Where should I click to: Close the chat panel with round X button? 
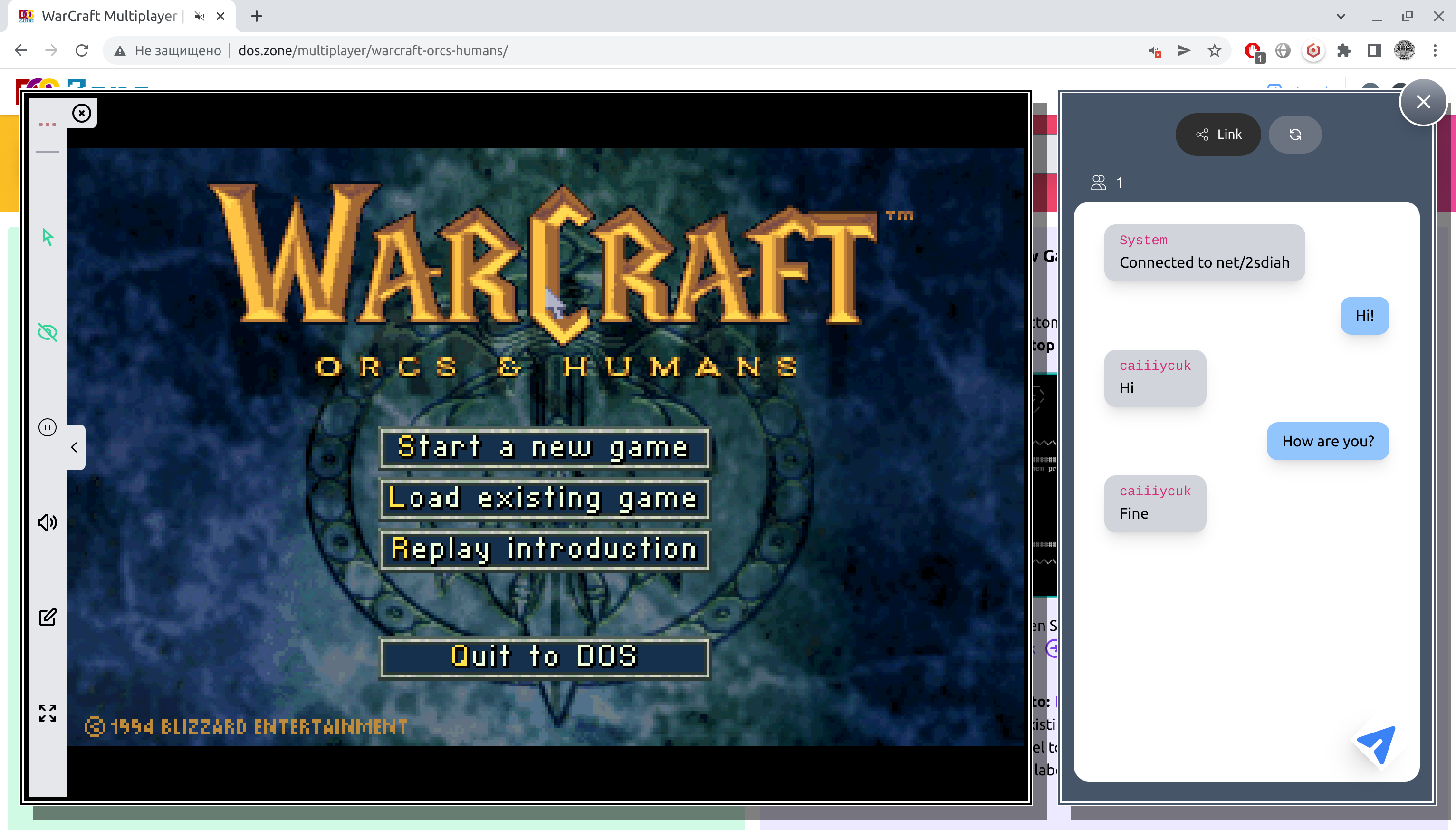pos(1423,102)
